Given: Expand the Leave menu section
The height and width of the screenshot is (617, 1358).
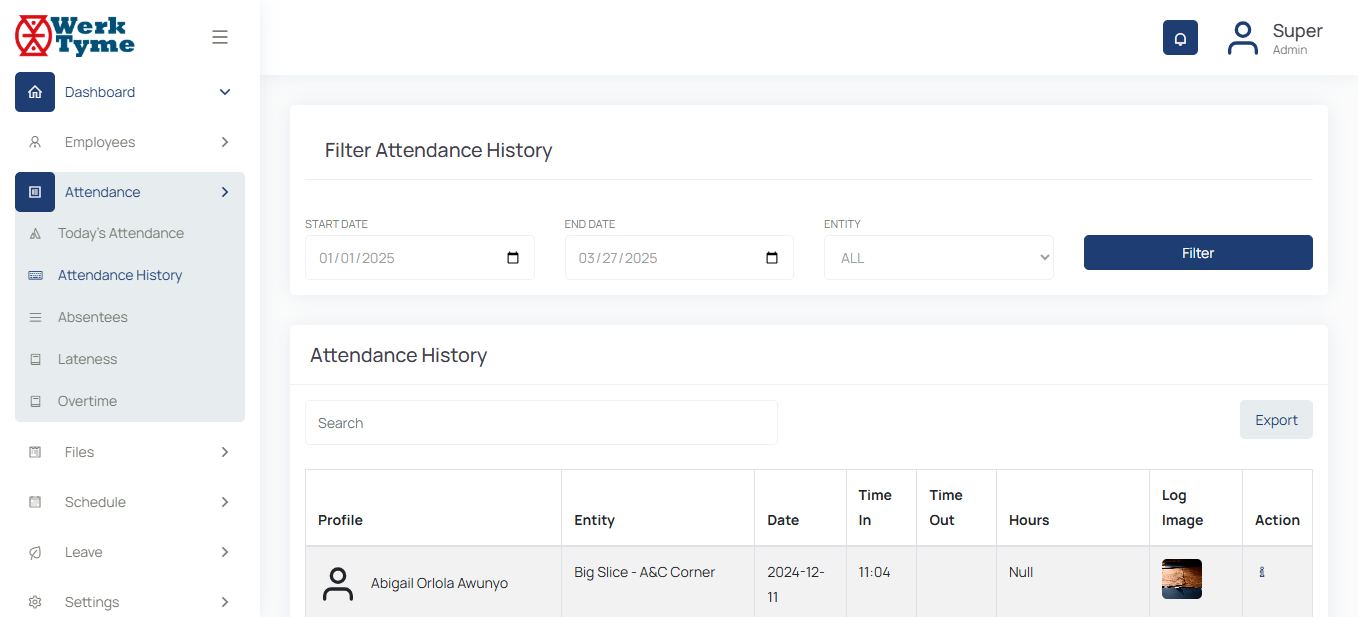Looking at the screenshot, I should pos(130,552).
